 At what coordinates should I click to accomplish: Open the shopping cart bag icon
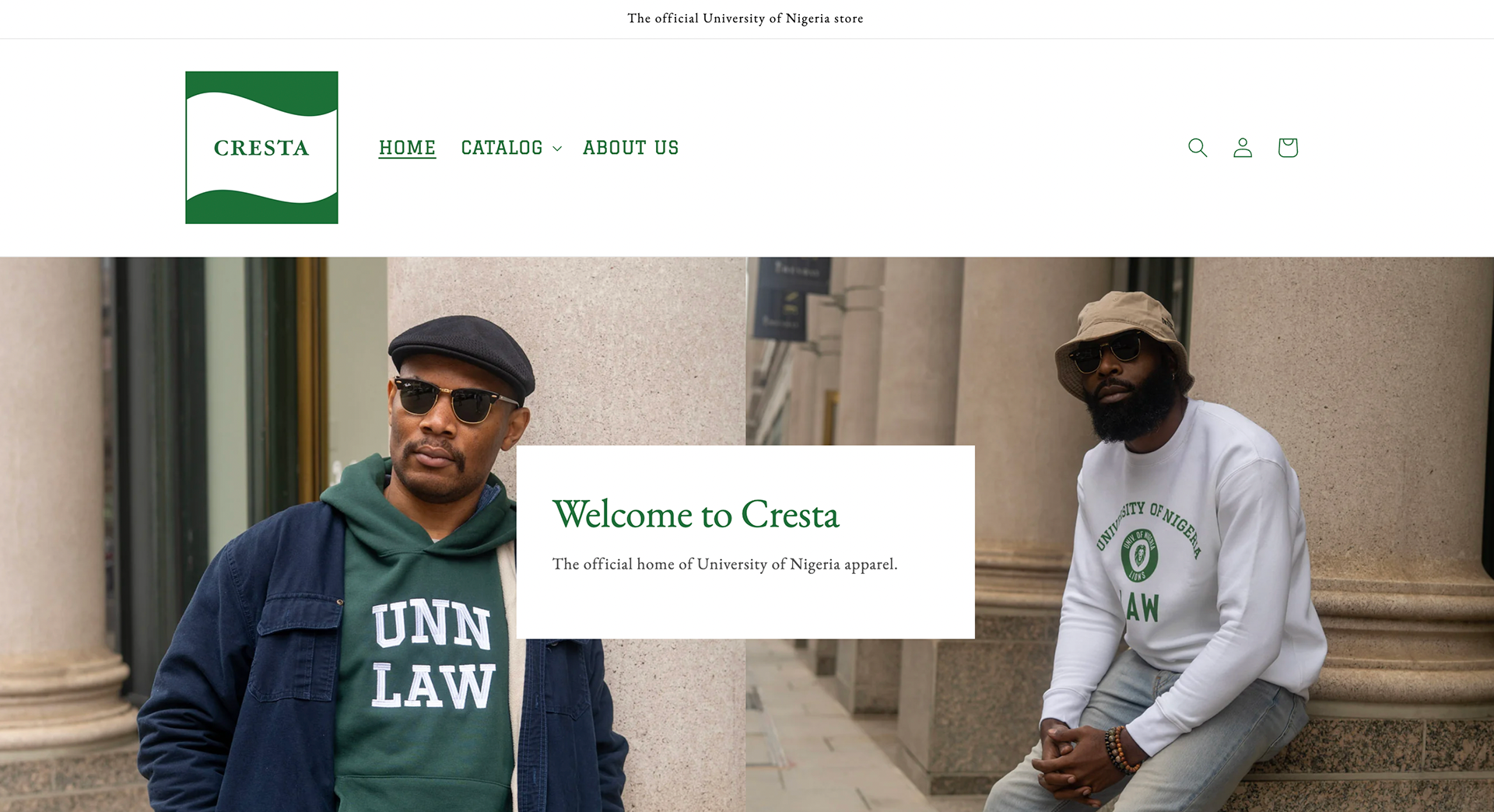click(x=1288, y=148)
